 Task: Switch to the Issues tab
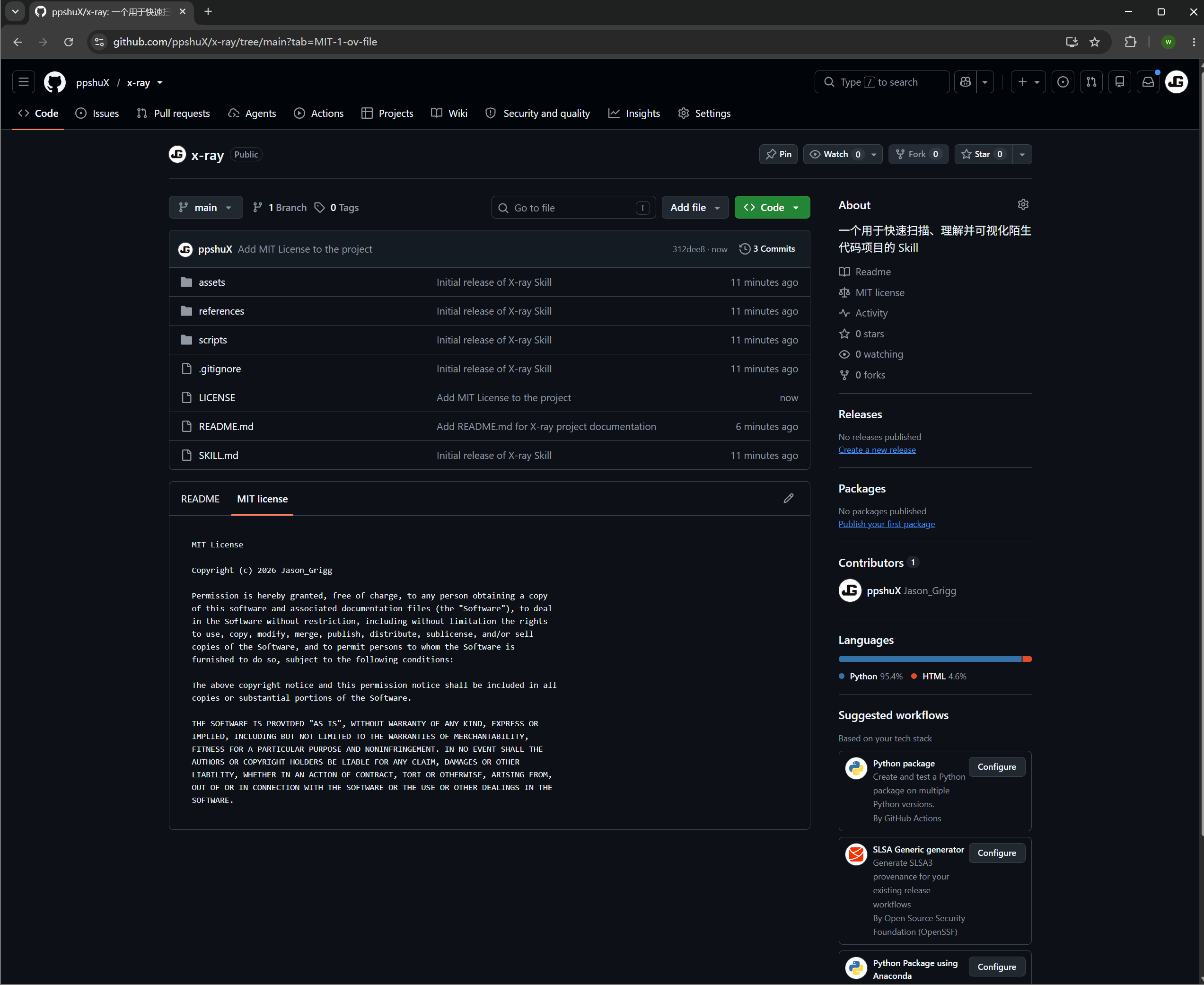(x=97, y=114)
